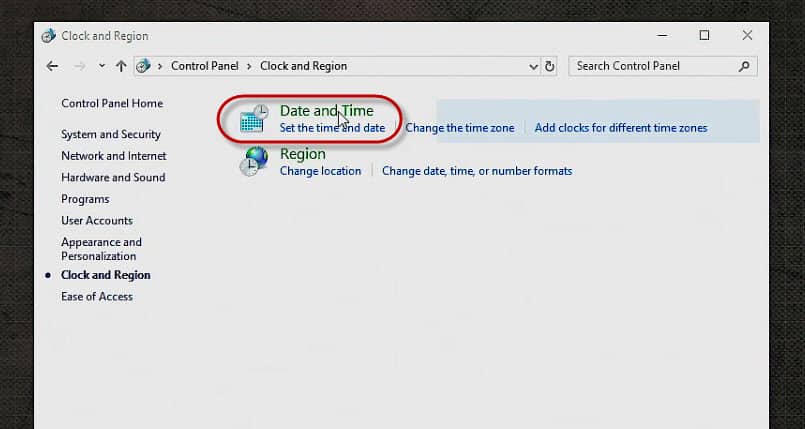This screenshot has height=429, width=805.
Task: Open Programs category
Action: coord(85,199)
